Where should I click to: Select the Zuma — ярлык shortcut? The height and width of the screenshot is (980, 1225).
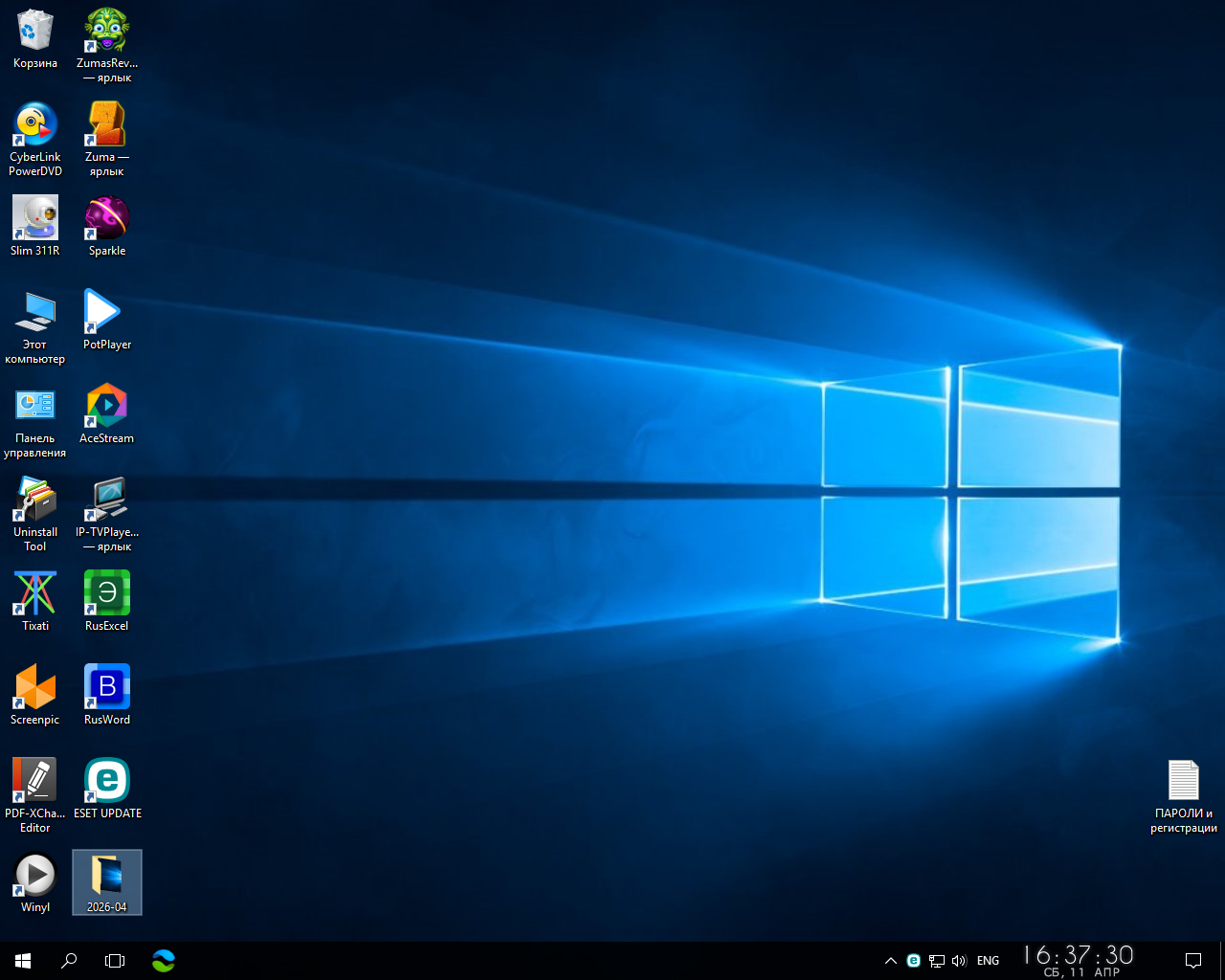pos(107,139)
